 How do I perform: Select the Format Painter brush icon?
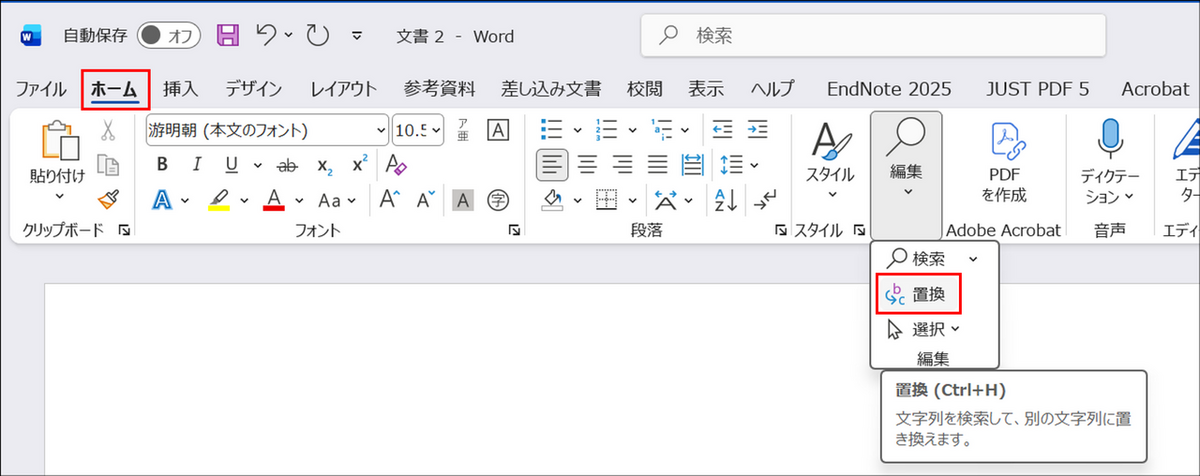click(x=108, y=200)
